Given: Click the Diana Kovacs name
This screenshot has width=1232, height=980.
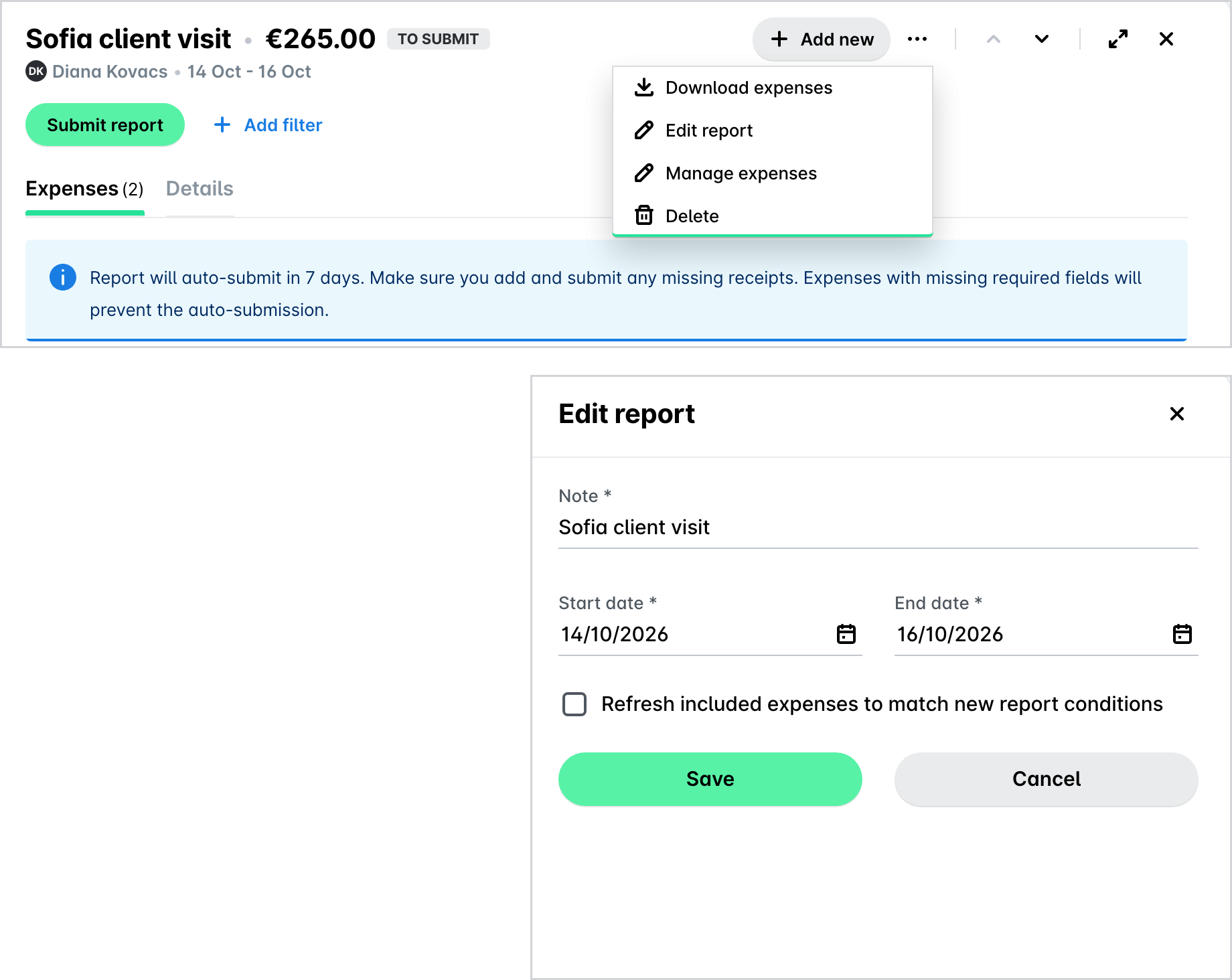Looking at the screenshot, I should pos(110,72).
